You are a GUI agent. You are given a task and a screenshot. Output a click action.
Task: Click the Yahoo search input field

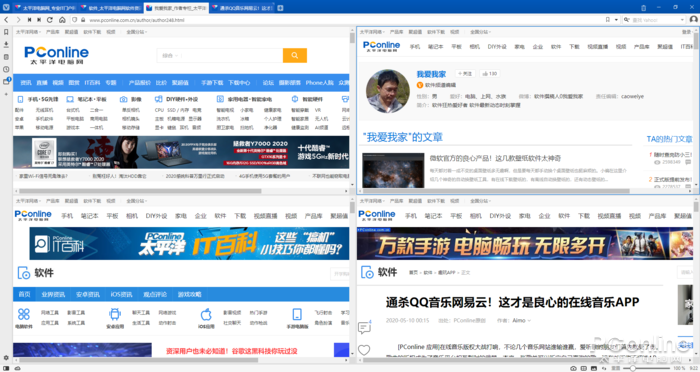655,20
